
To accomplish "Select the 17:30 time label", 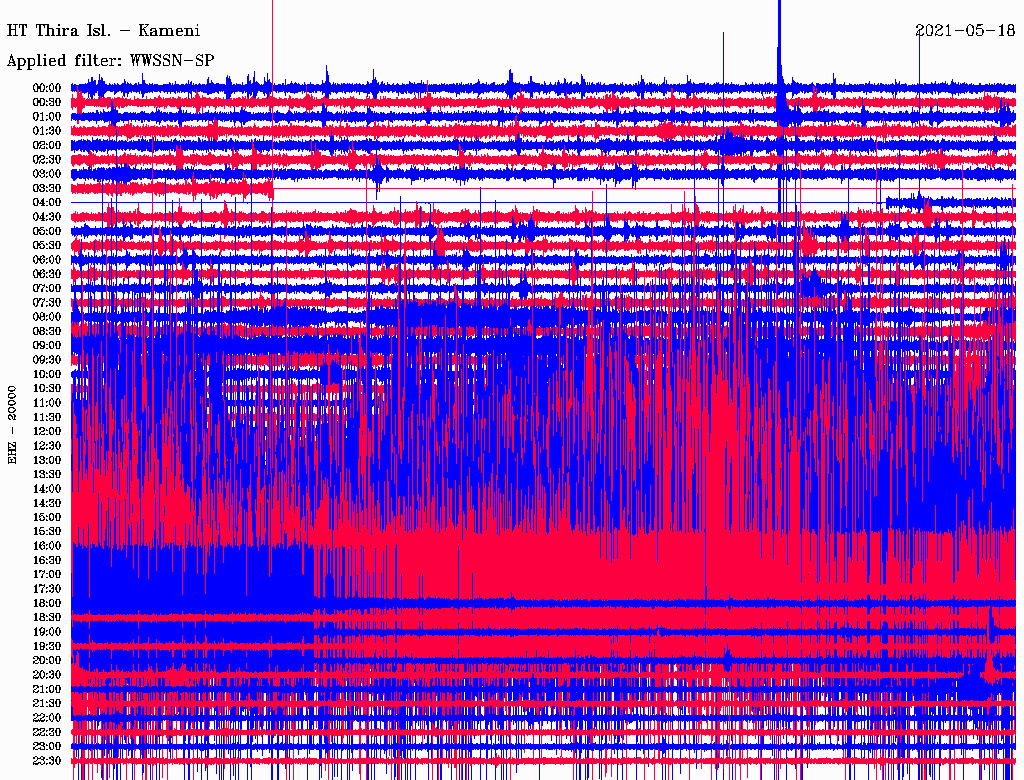I will tap(47, 589).
